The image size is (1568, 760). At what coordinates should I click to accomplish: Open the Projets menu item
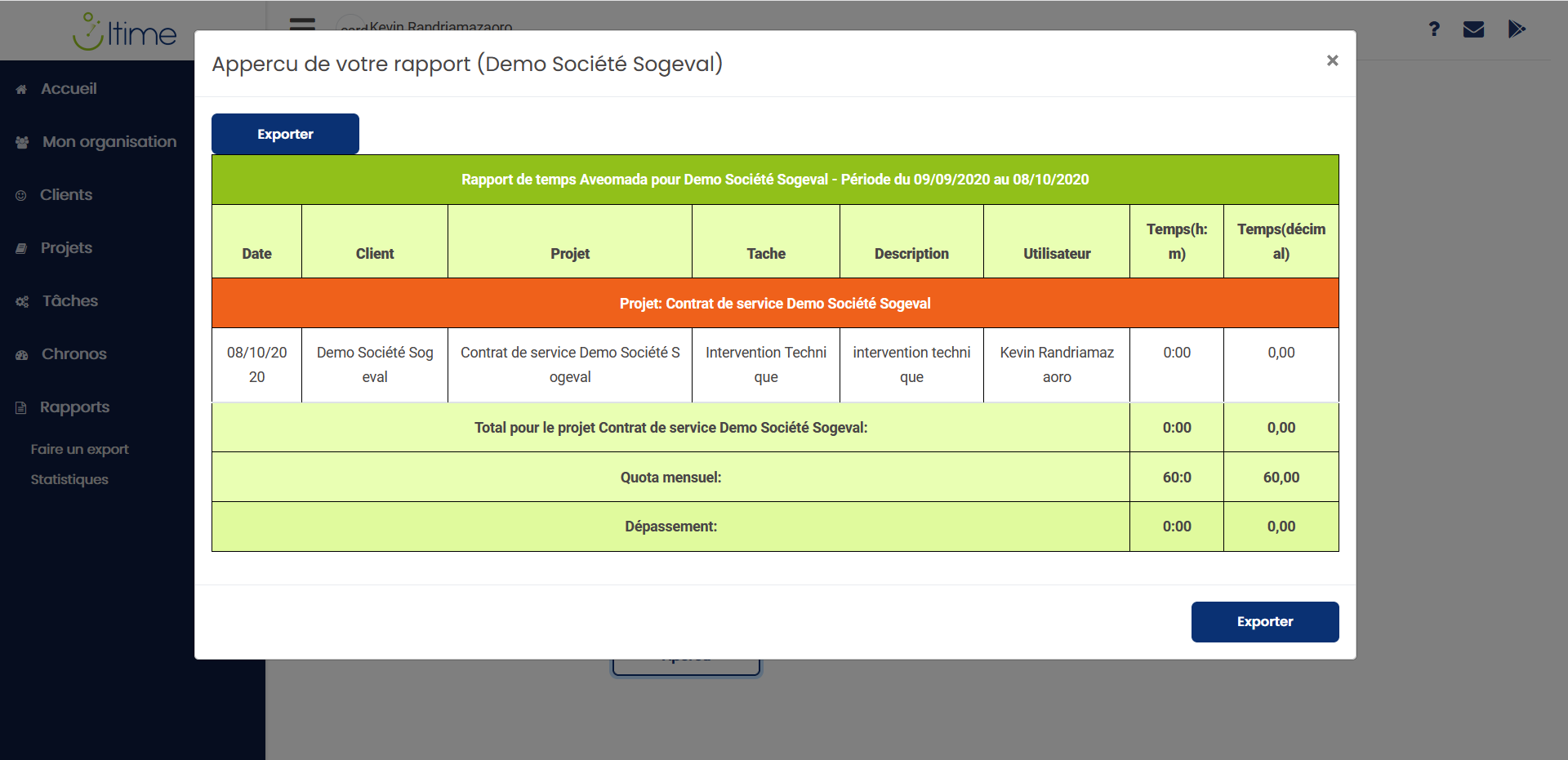66,247
